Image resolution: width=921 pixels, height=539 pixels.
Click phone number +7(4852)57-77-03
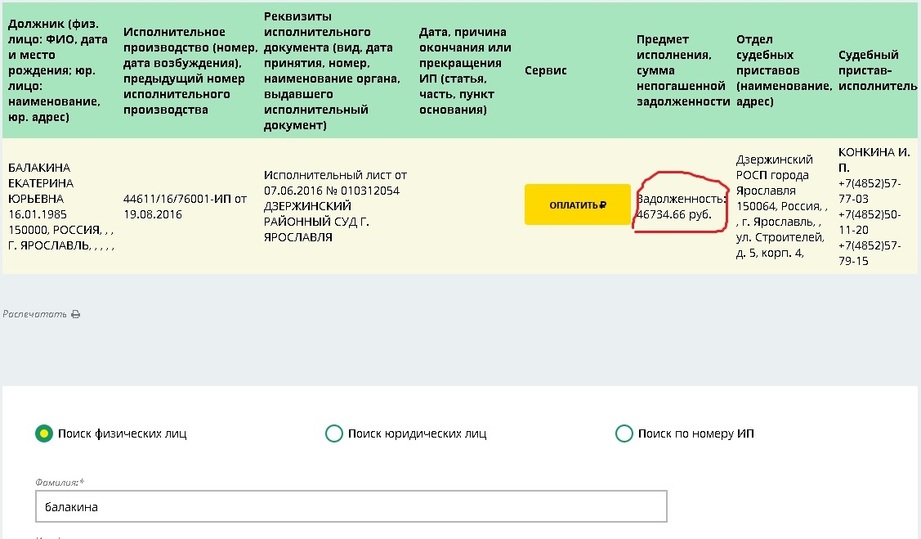click(869, 191)
